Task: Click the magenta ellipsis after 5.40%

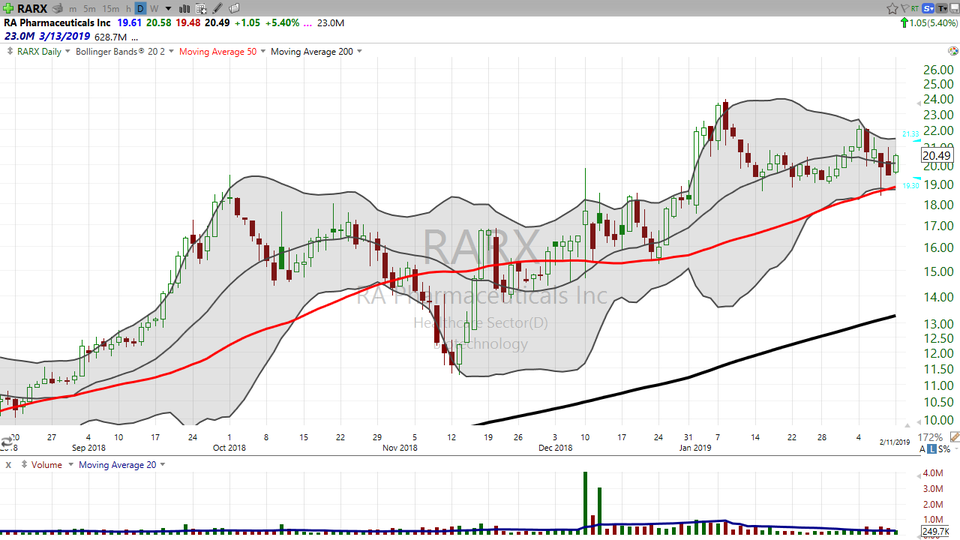Action: point(307,24)
